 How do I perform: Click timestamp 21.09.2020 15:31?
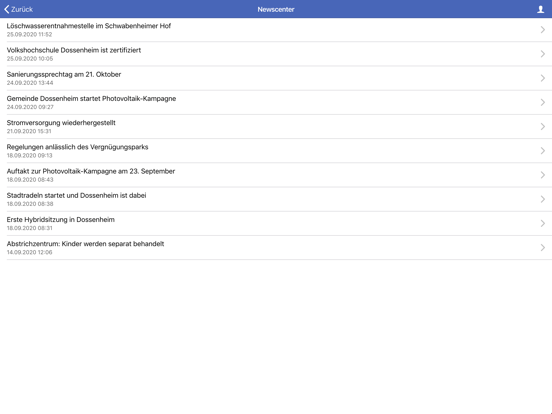(x=29, y=131)
